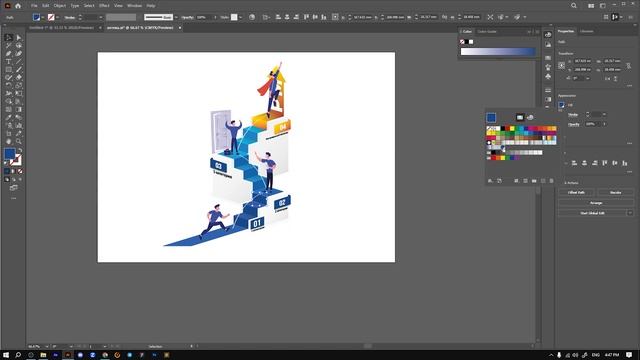The image size is (640, 360).
Task: Open the Window menu
Action: pos(134,6)
